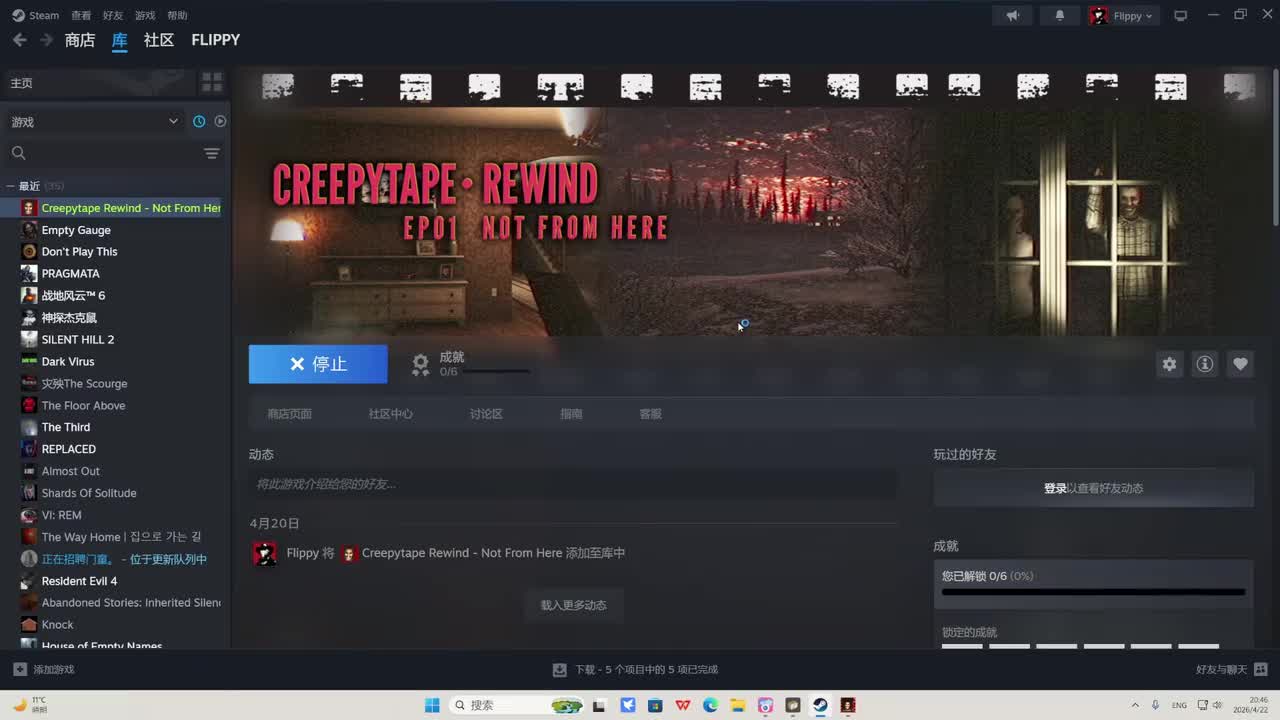1280x720 pixels.
Task: Open FLIPPY profile tab
Action: [216, 40]
